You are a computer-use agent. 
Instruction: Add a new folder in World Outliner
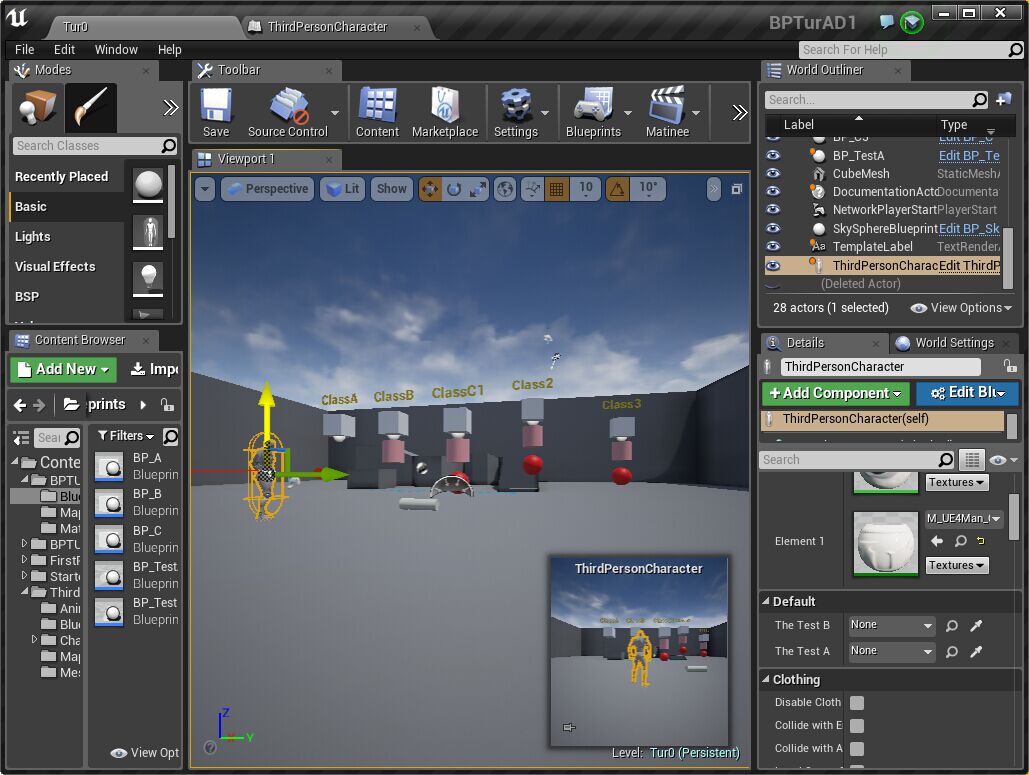tap(1004, 100)
